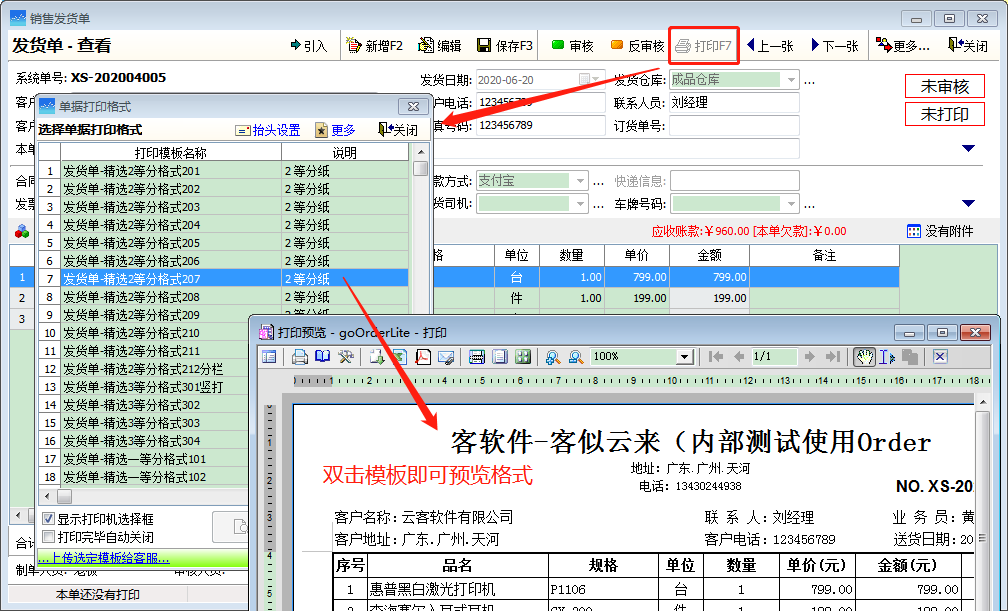1008x611 pixels.
Task: Select template 发货单-精选3等分格式301竖打
Action: click(143, 387)
